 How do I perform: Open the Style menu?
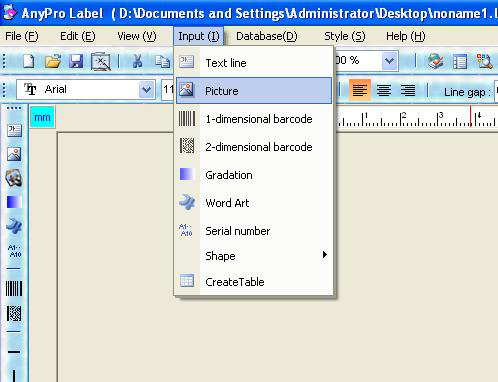click(x=345, y=36)
